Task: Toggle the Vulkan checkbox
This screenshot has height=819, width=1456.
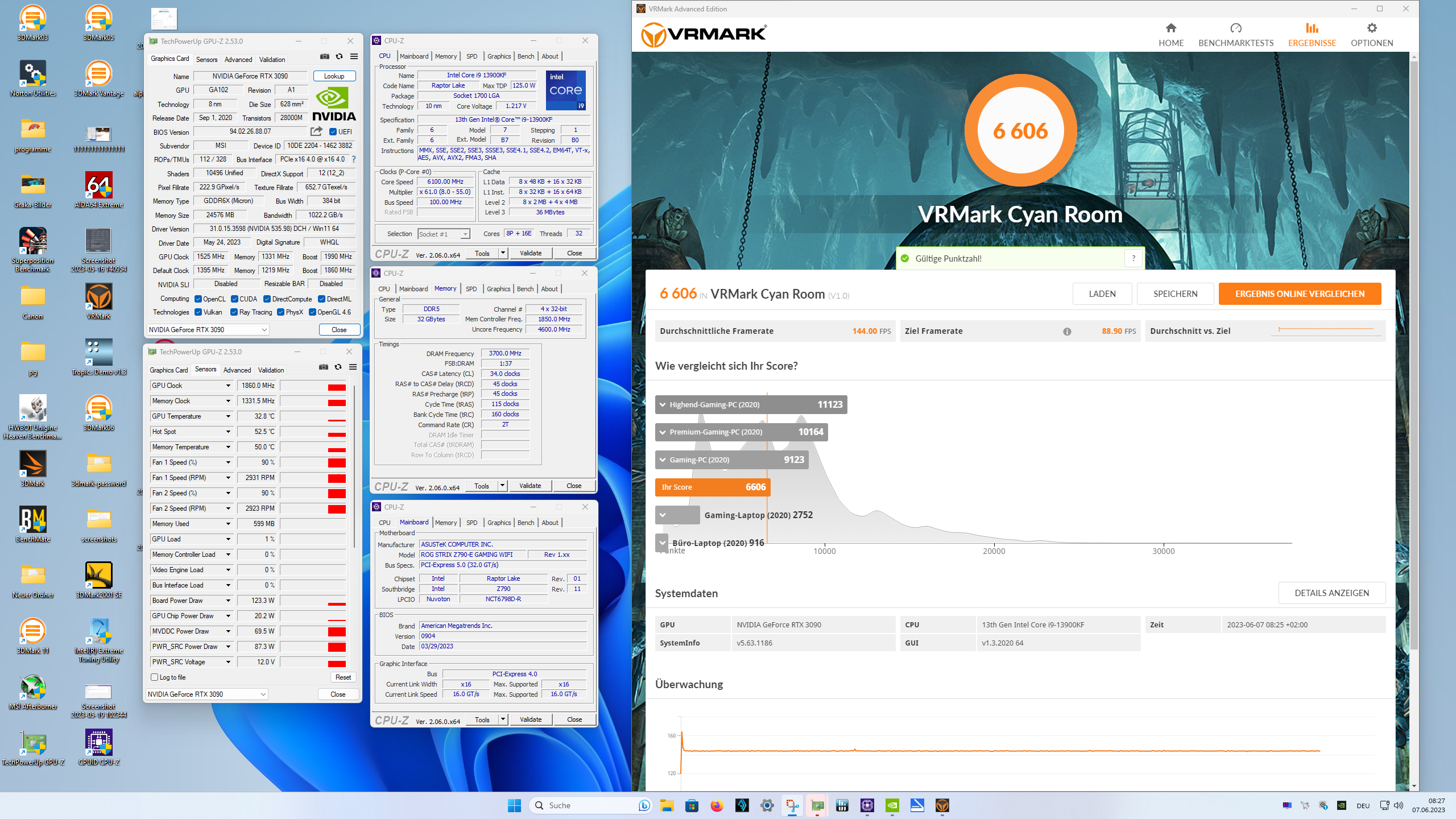Action: pos(198,312)
